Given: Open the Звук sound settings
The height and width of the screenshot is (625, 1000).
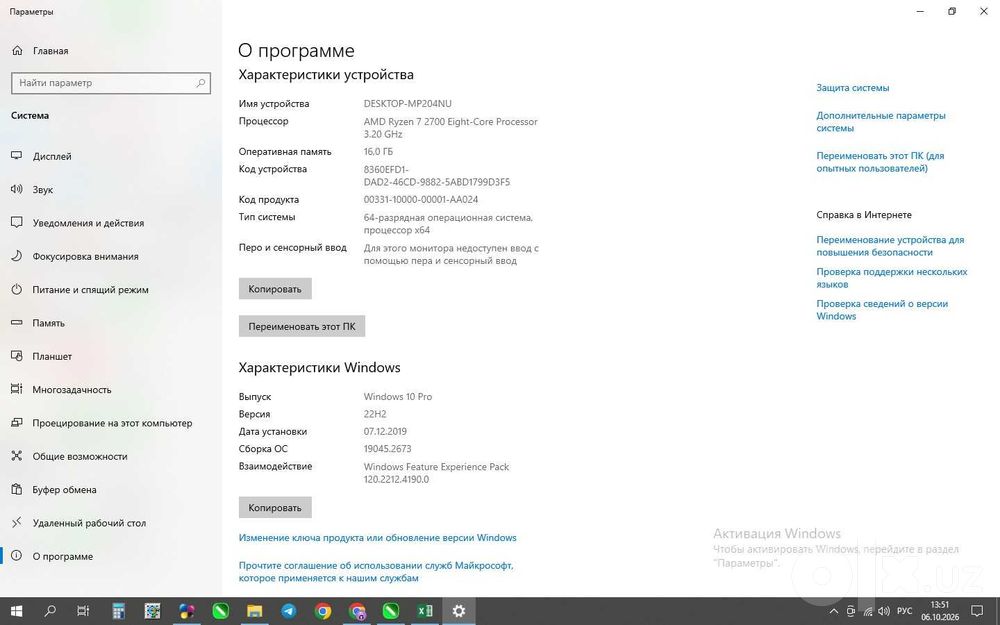Looking at the screenshot, I should pos(43,189).
